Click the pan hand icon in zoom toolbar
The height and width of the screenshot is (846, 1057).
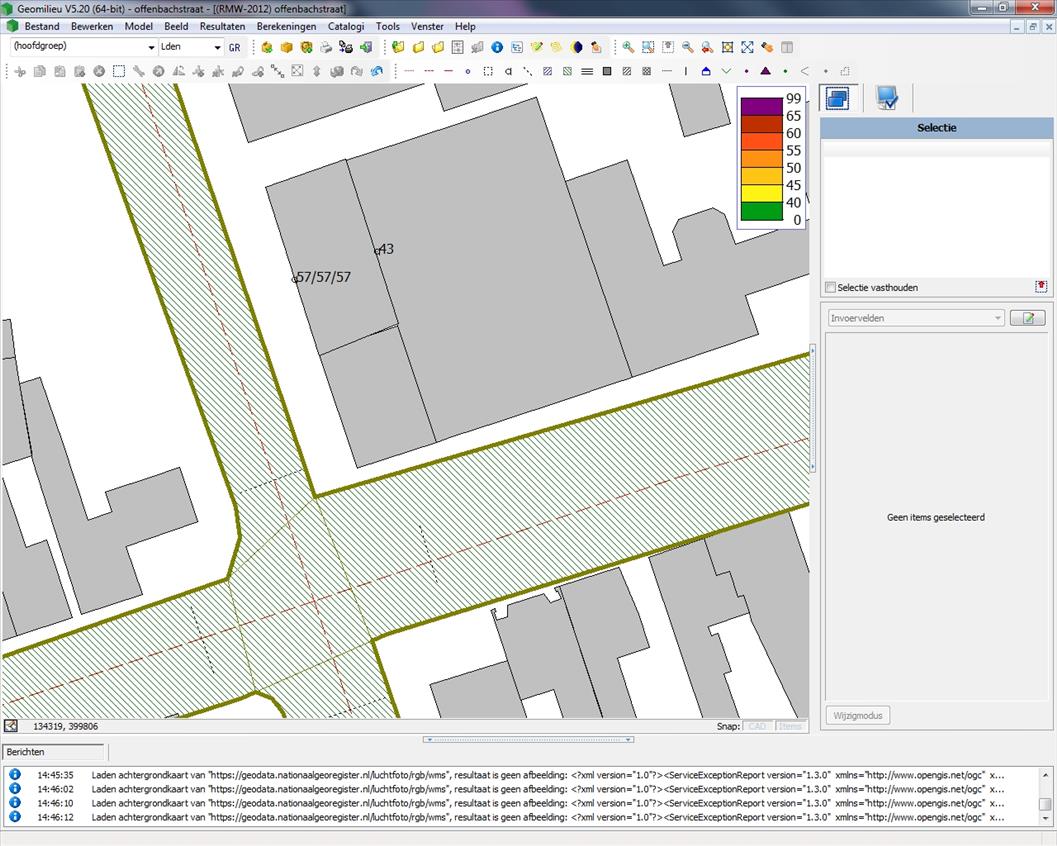767,47
